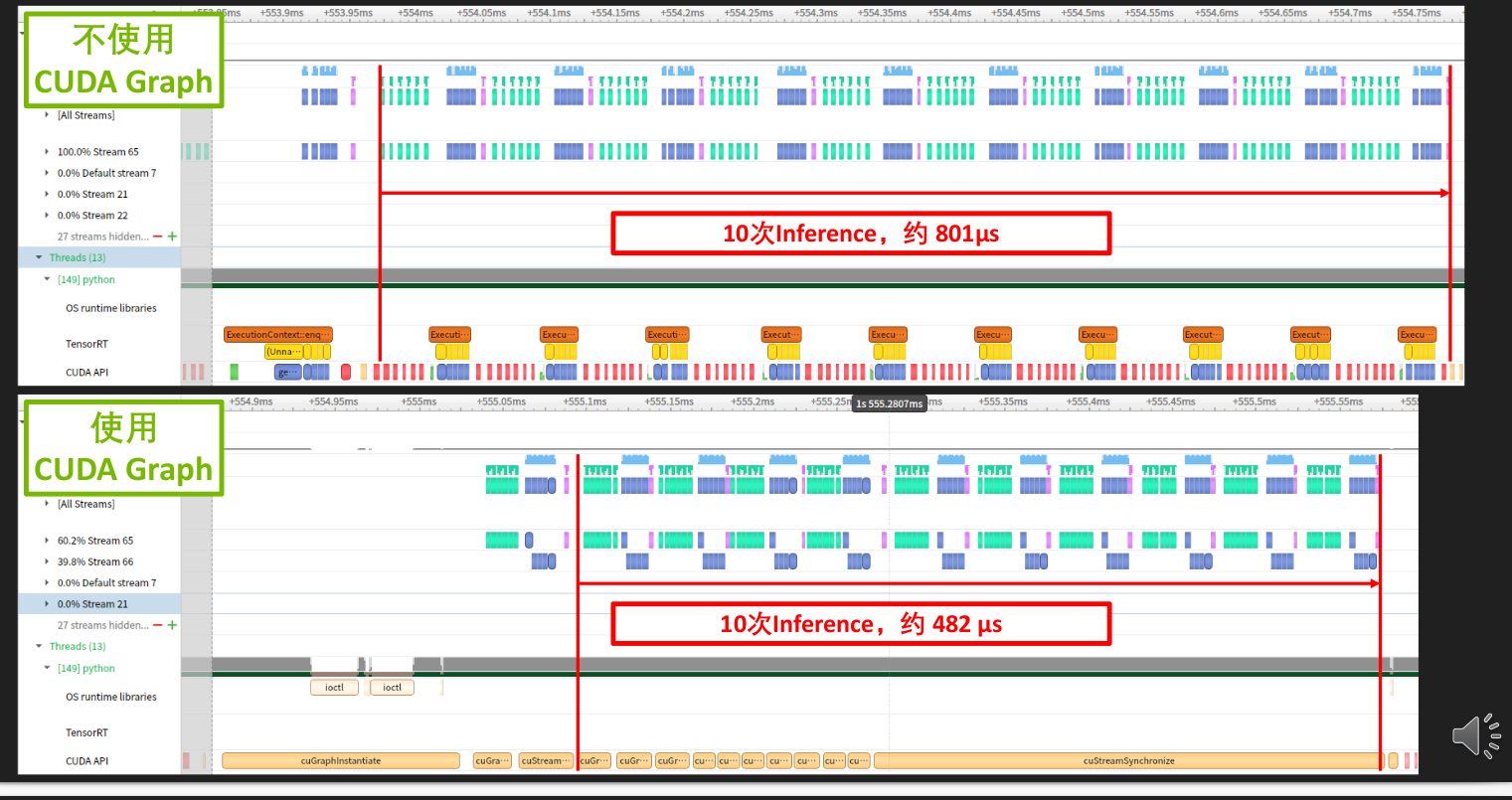Select the cuGraphInstantiate block in CUDA API row

pos(340,761)
